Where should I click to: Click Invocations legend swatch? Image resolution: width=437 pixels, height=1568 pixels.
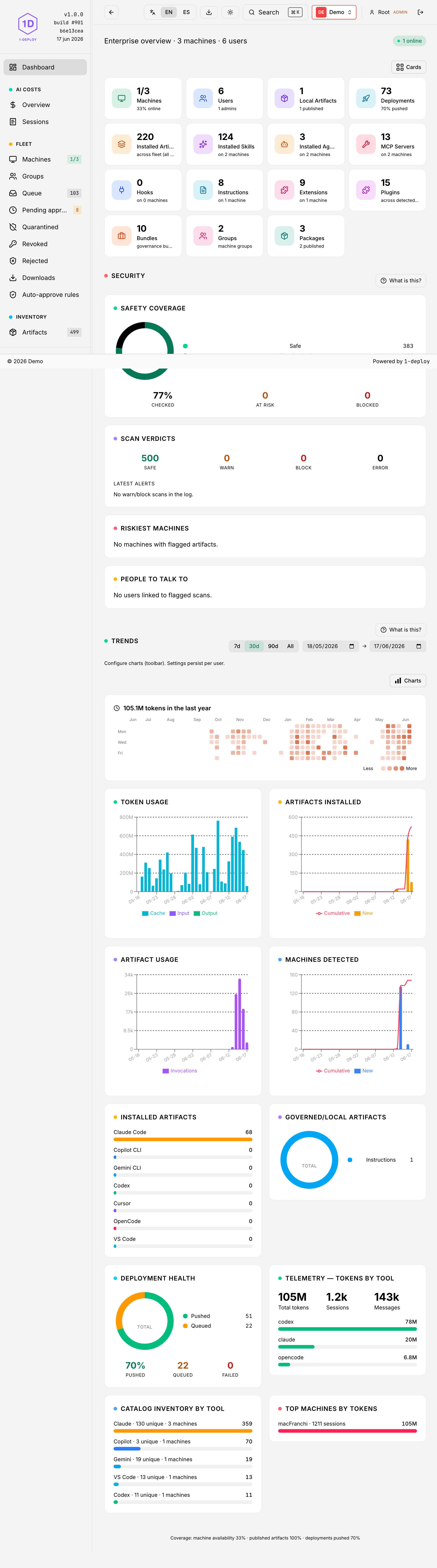[x=166, y=1071]
